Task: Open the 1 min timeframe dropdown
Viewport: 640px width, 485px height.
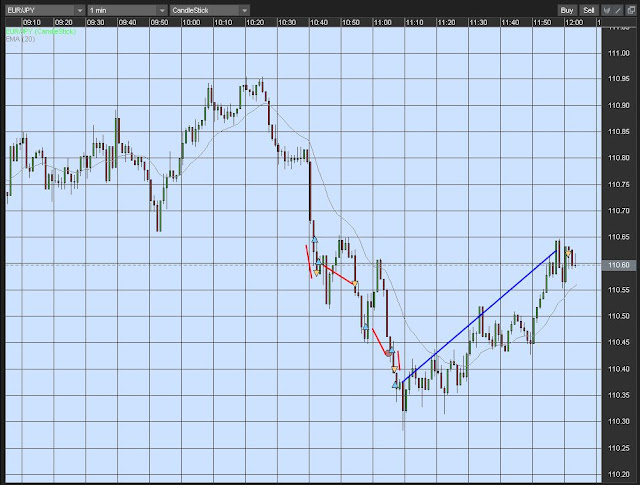Action: tap(127, 10)
